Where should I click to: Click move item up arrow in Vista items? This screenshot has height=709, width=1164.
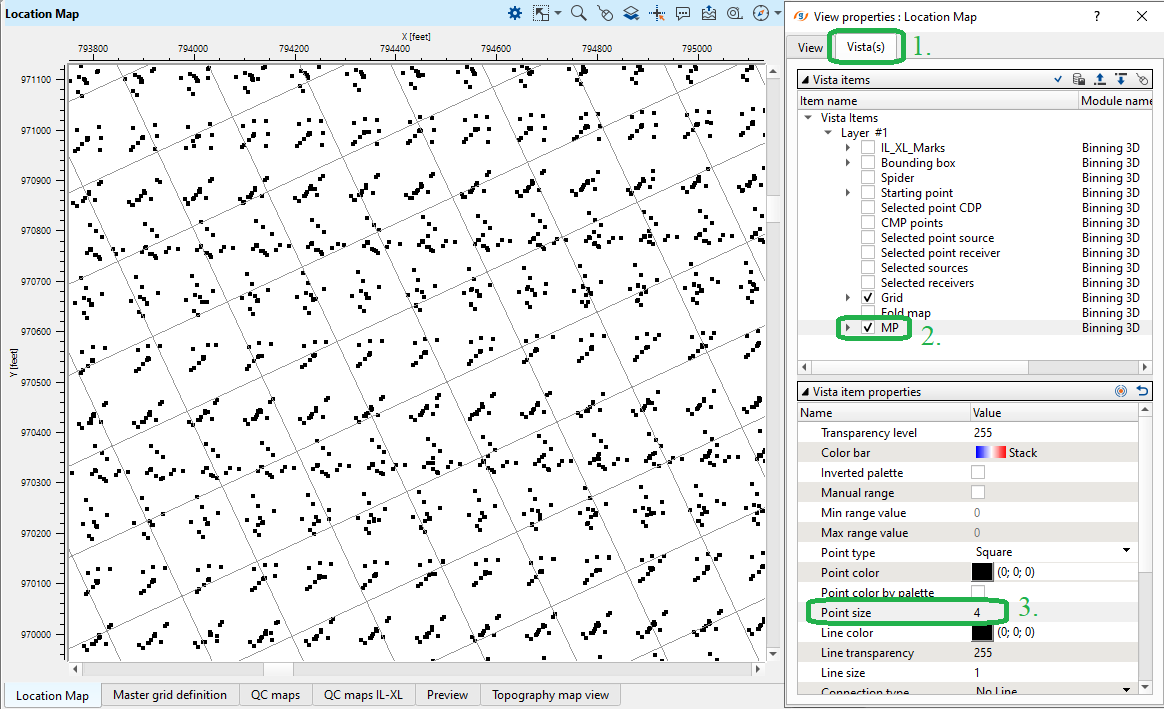click(x=1099, y=79)
